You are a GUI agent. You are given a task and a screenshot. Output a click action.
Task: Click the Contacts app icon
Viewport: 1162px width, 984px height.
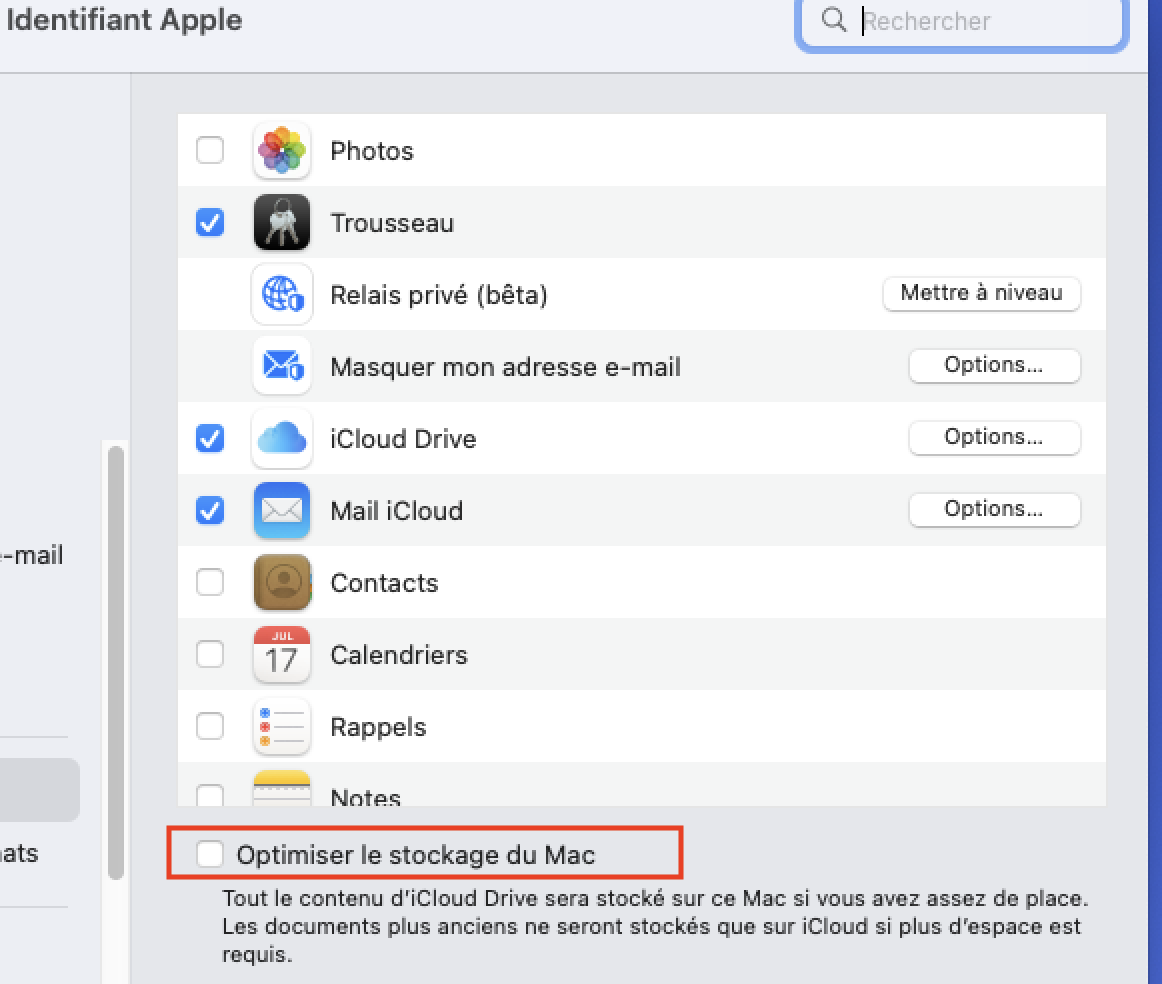[x=282, y=582]
